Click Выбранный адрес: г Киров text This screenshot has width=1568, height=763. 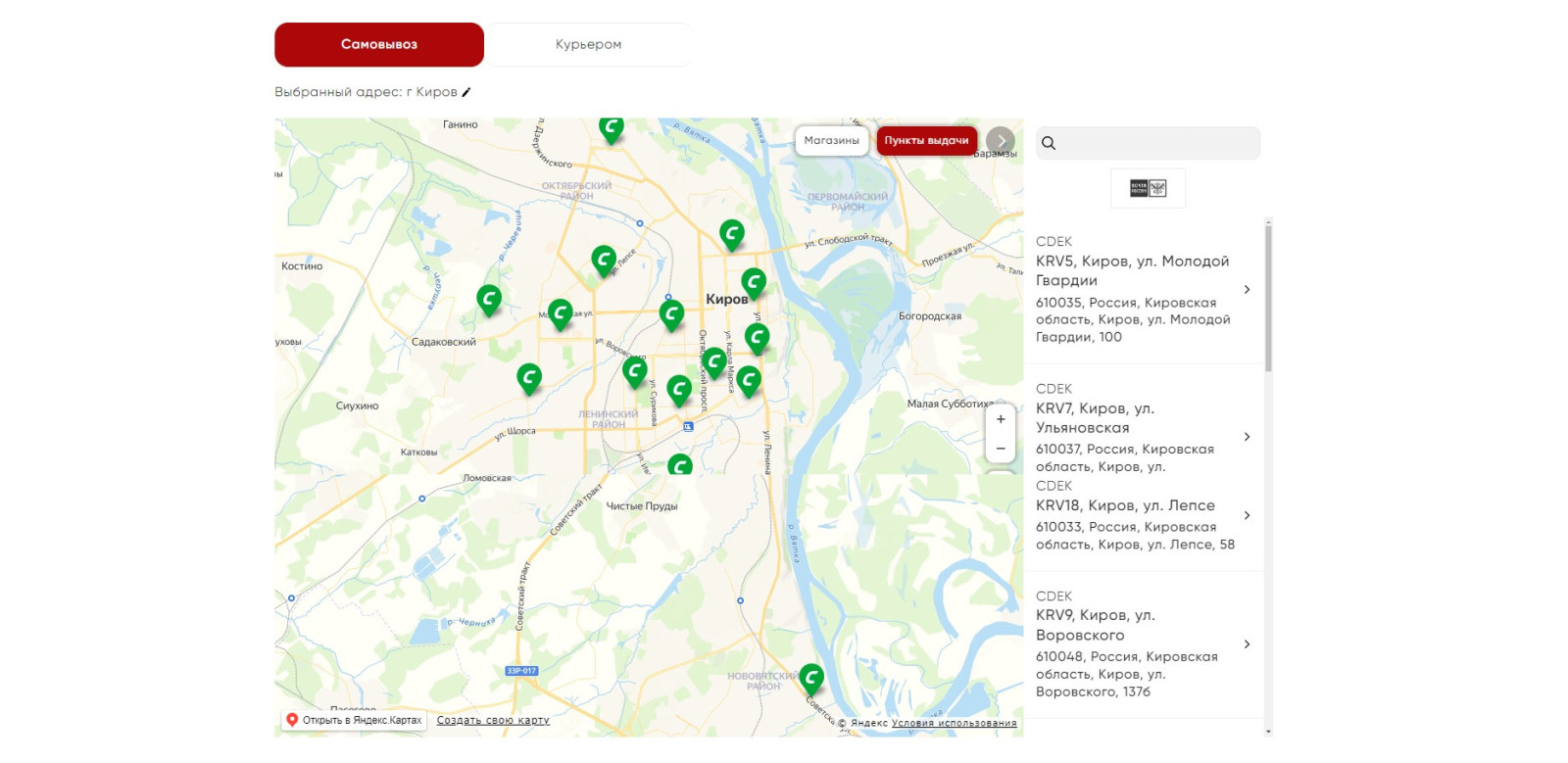point(366,92)
